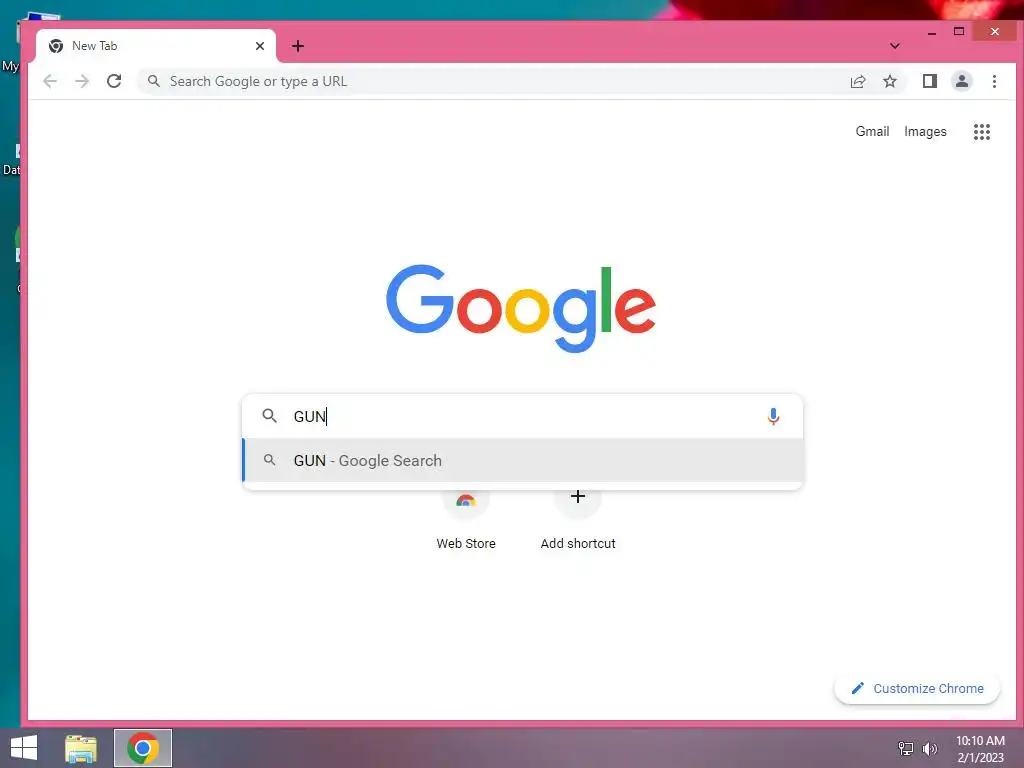Open the volume speaker tray icon

point(929,748)
